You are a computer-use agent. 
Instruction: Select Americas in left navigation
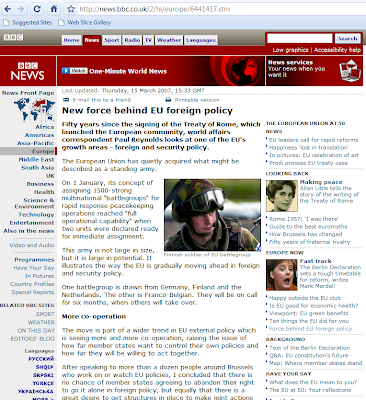coord(39,135)
